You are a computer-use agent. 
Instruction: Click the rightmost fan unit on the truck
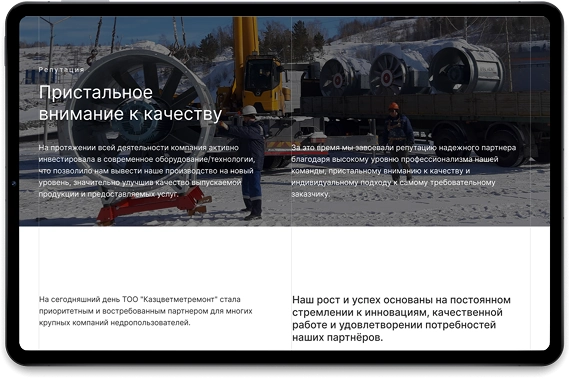[x=466, y=69]
